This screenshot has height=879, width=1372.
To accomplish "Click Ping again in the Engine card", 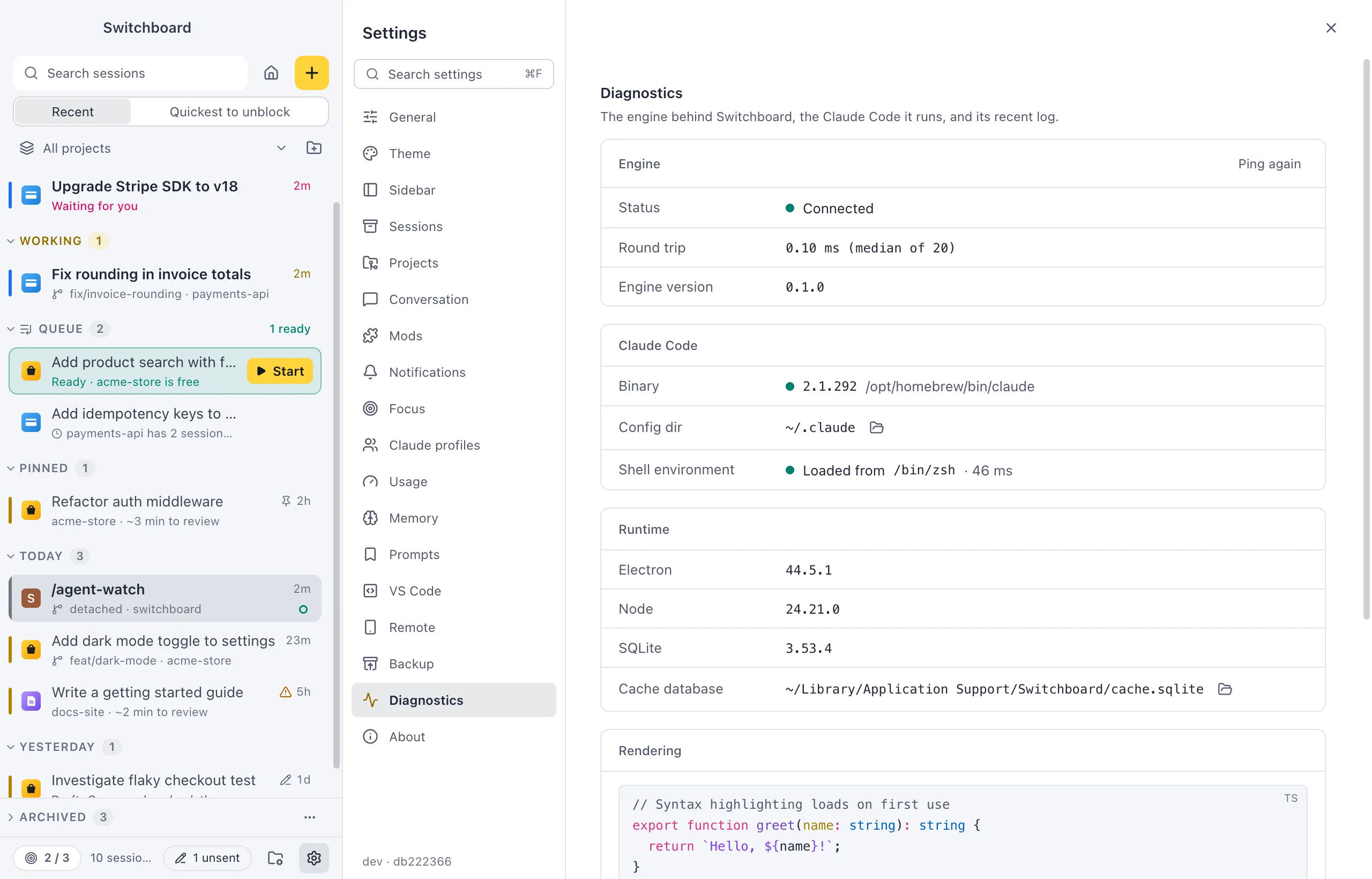I will click(x=1269, y=164).
